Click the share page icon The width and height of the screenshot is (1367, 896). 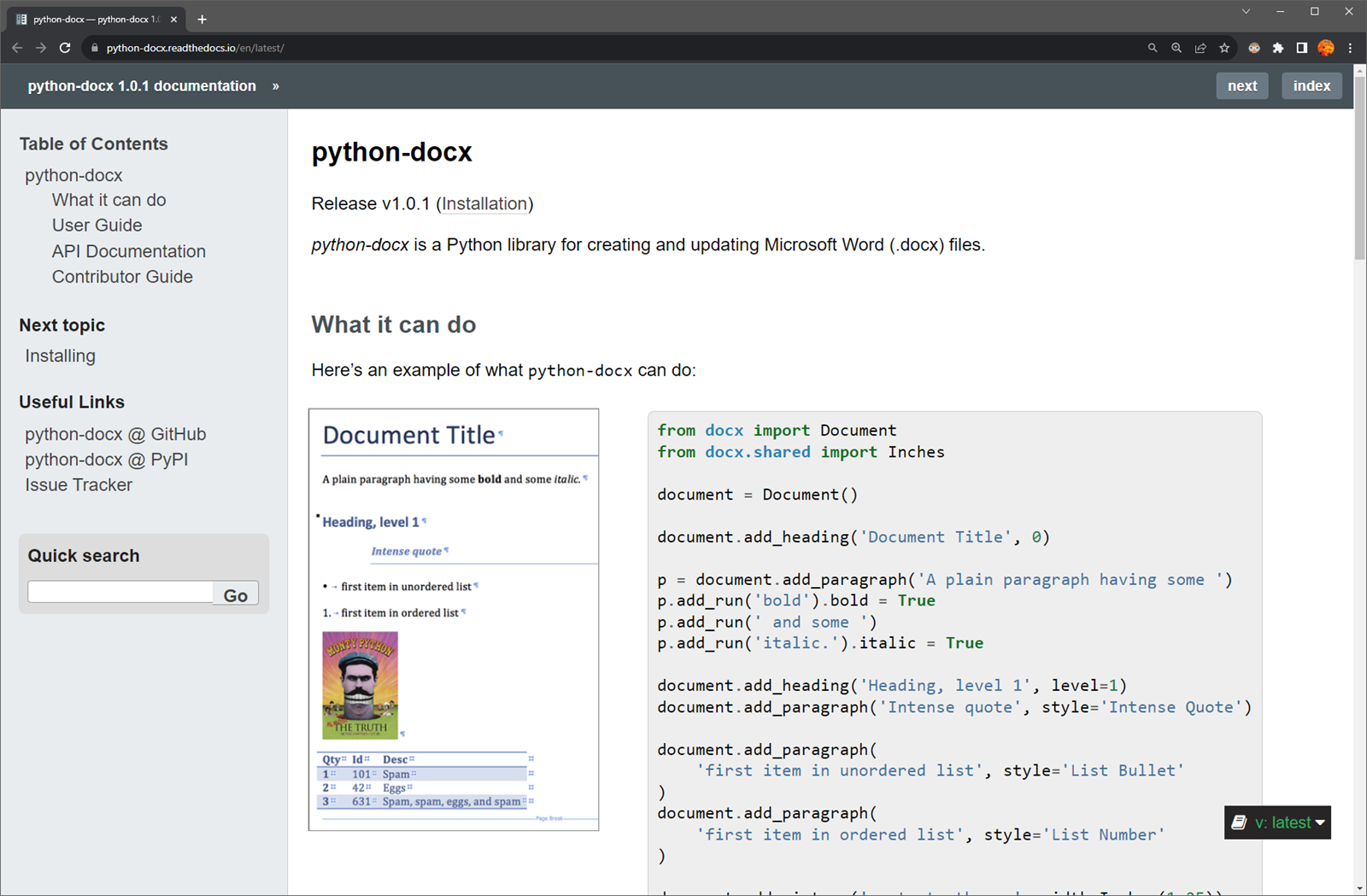(1200, 48)
